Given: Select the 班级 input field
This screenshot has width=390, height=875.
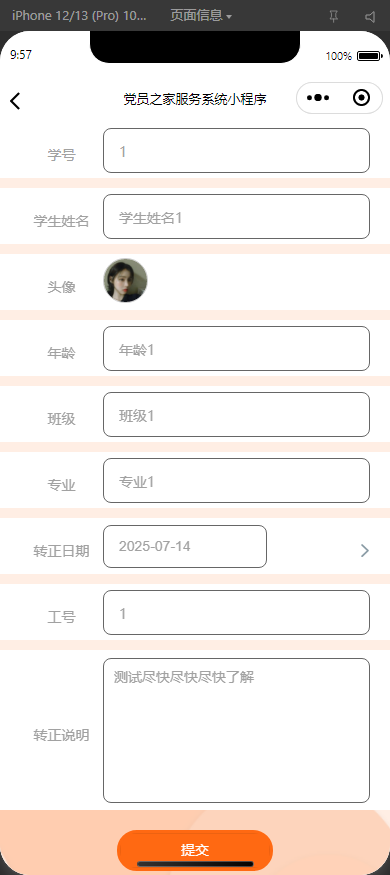Looking at the screenshot, I should click(237, 415).
